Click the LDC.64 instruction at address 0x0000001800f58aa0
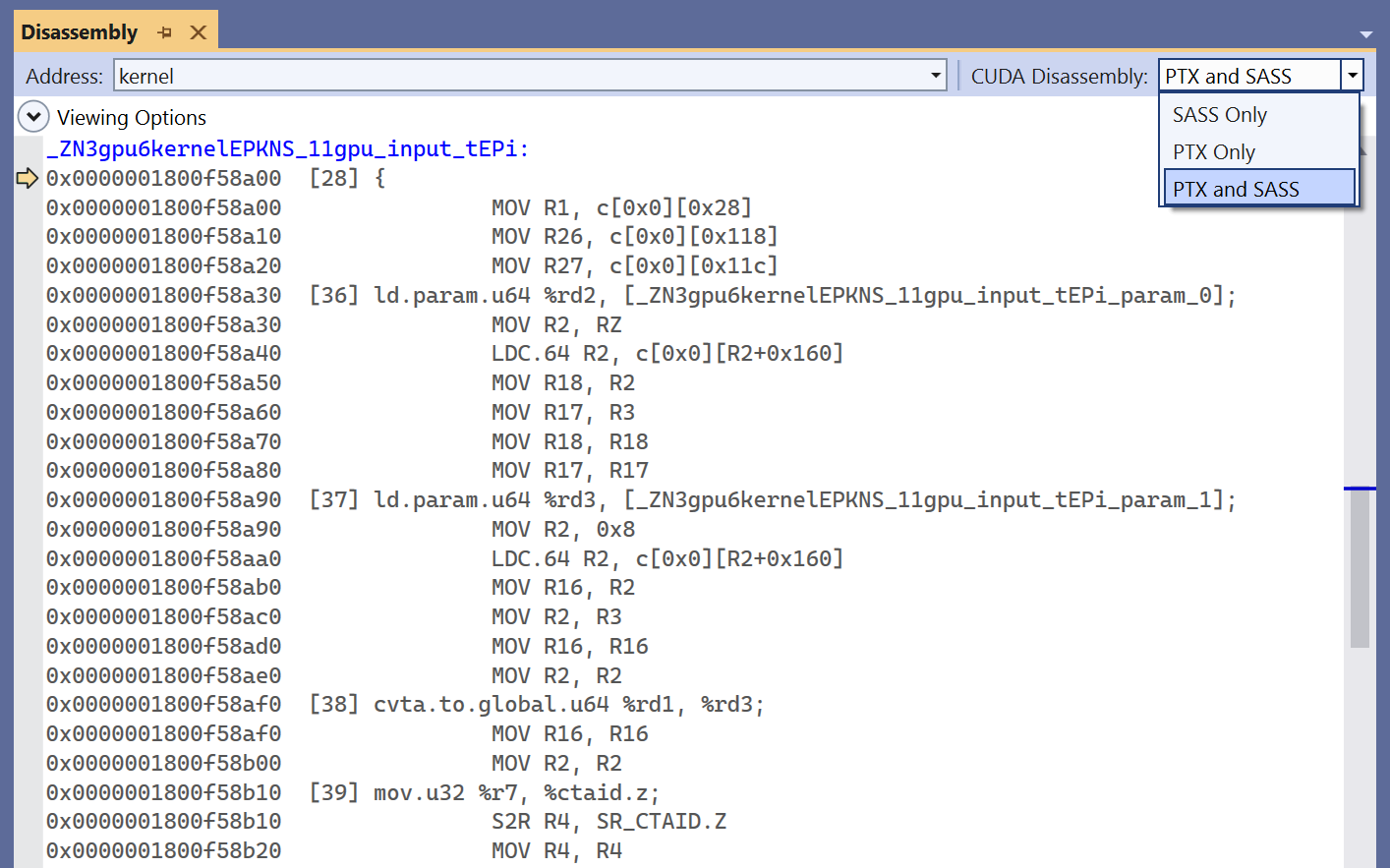Image resolution: width=1390 pixels, height=868 pixels. [667, 558]
